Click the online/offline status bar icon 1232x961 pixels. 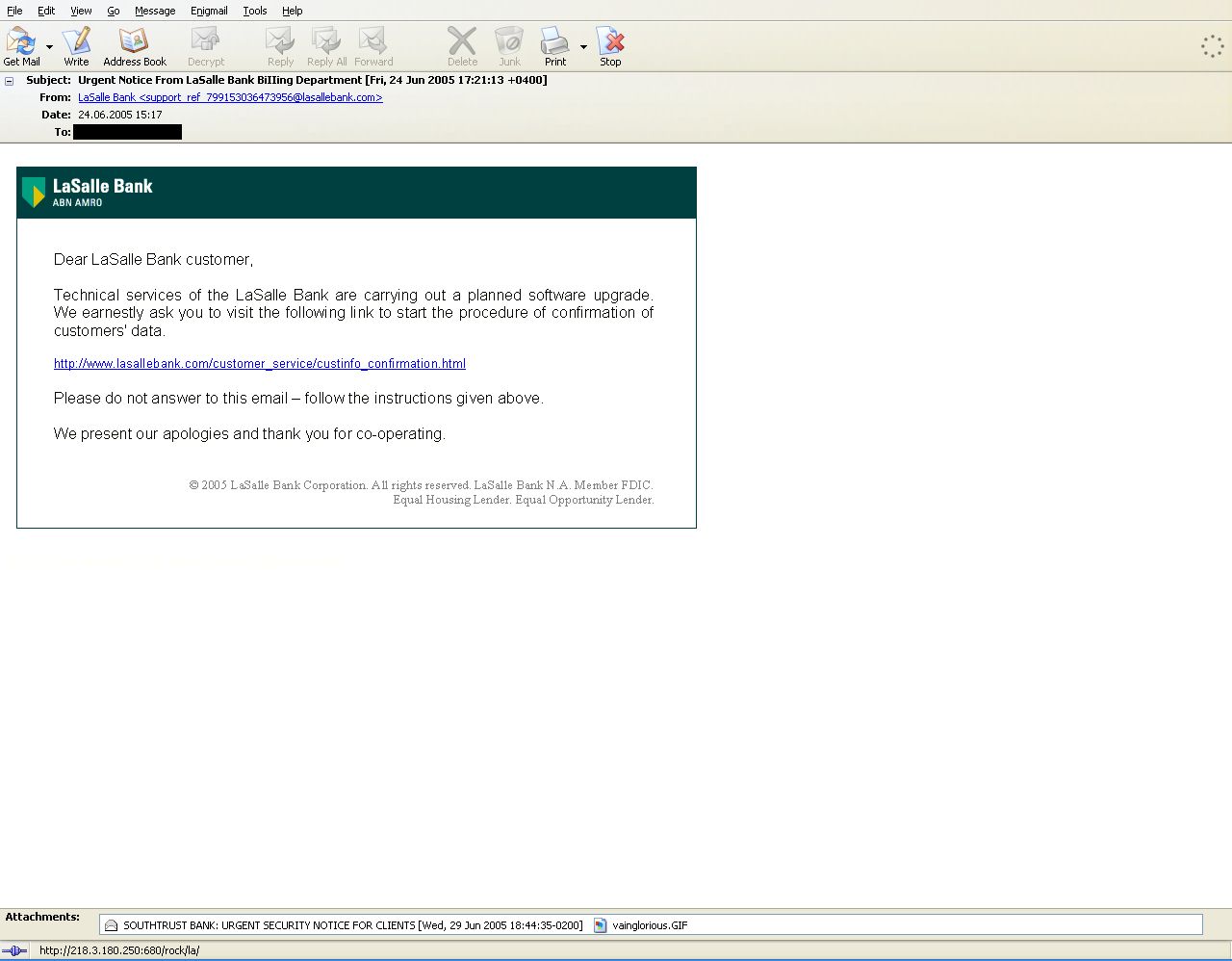pyautogui.click(x=14, y=950)
